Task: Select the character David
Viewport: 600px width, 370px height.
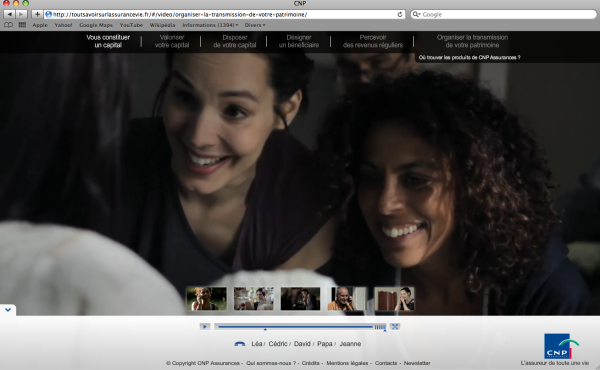Action: tap(302, 344)
